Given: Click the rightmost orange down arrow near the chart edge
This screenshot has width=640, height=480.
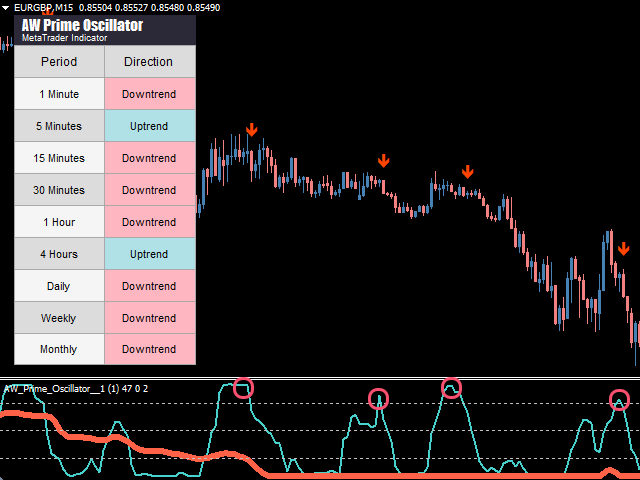Looking at the screenshot, I should point(623,249).
